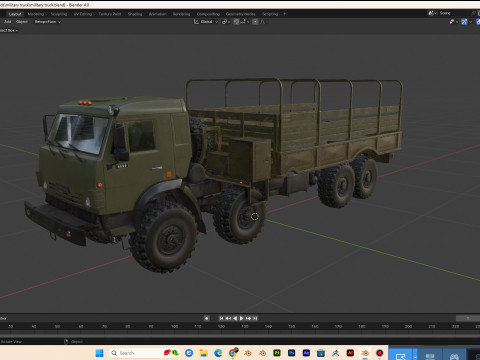
Task: Switch to the Shading workspace
Action: [135, 14]
